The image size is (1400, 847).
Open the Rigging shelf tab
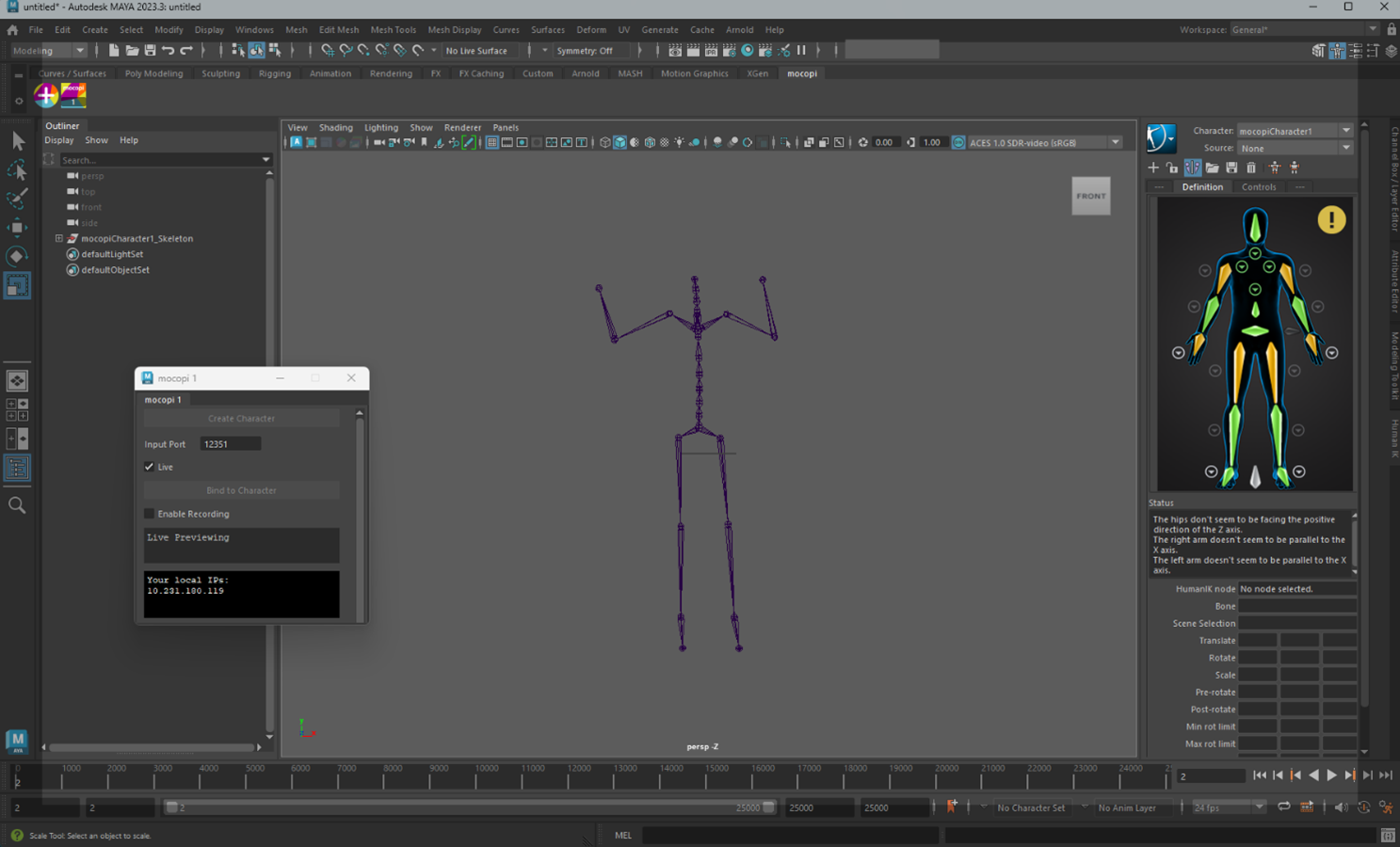275,73
